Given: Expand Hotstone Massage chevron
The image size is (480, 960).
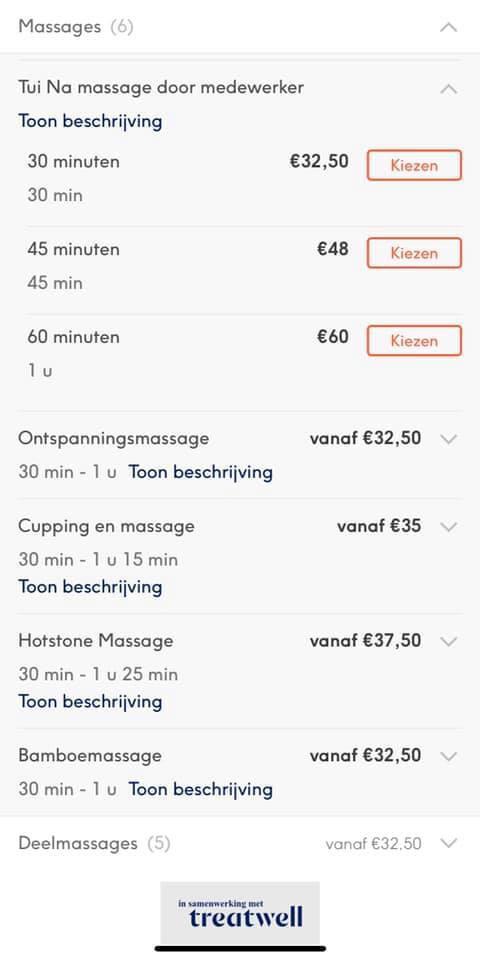Looking at the screenshot, I should click(x=449, y=641).
